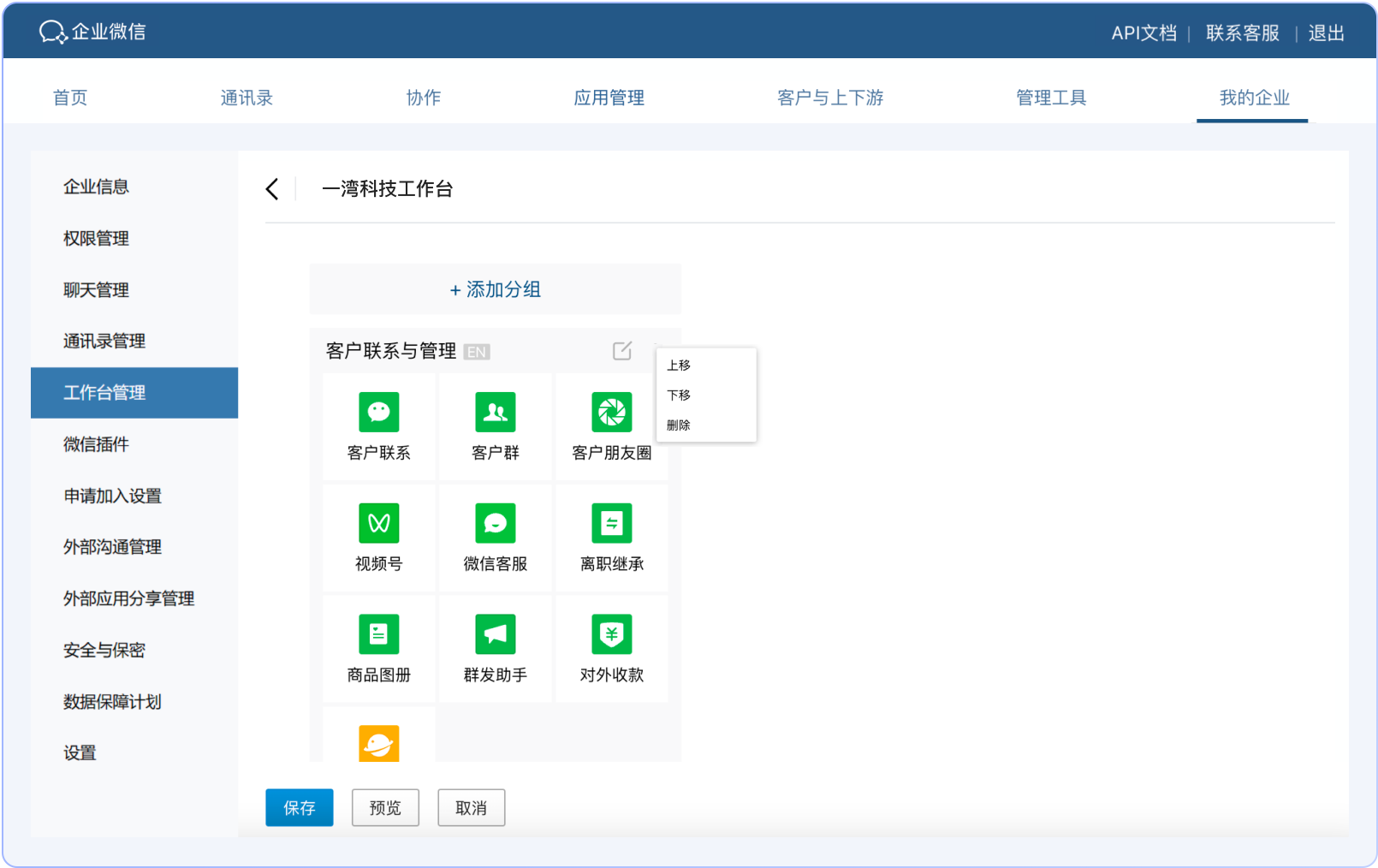Select 下移 in the popup menu

[x=679, y=395]
